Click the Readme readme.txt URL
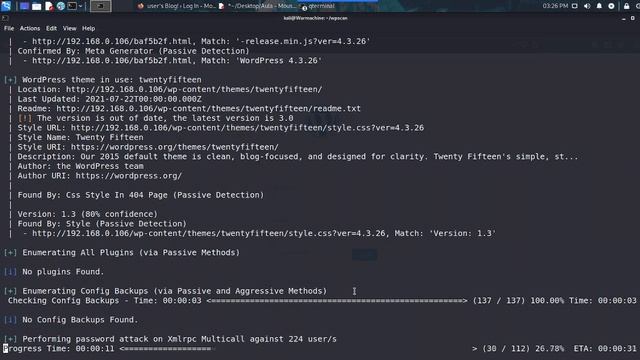 coord(209,109)
